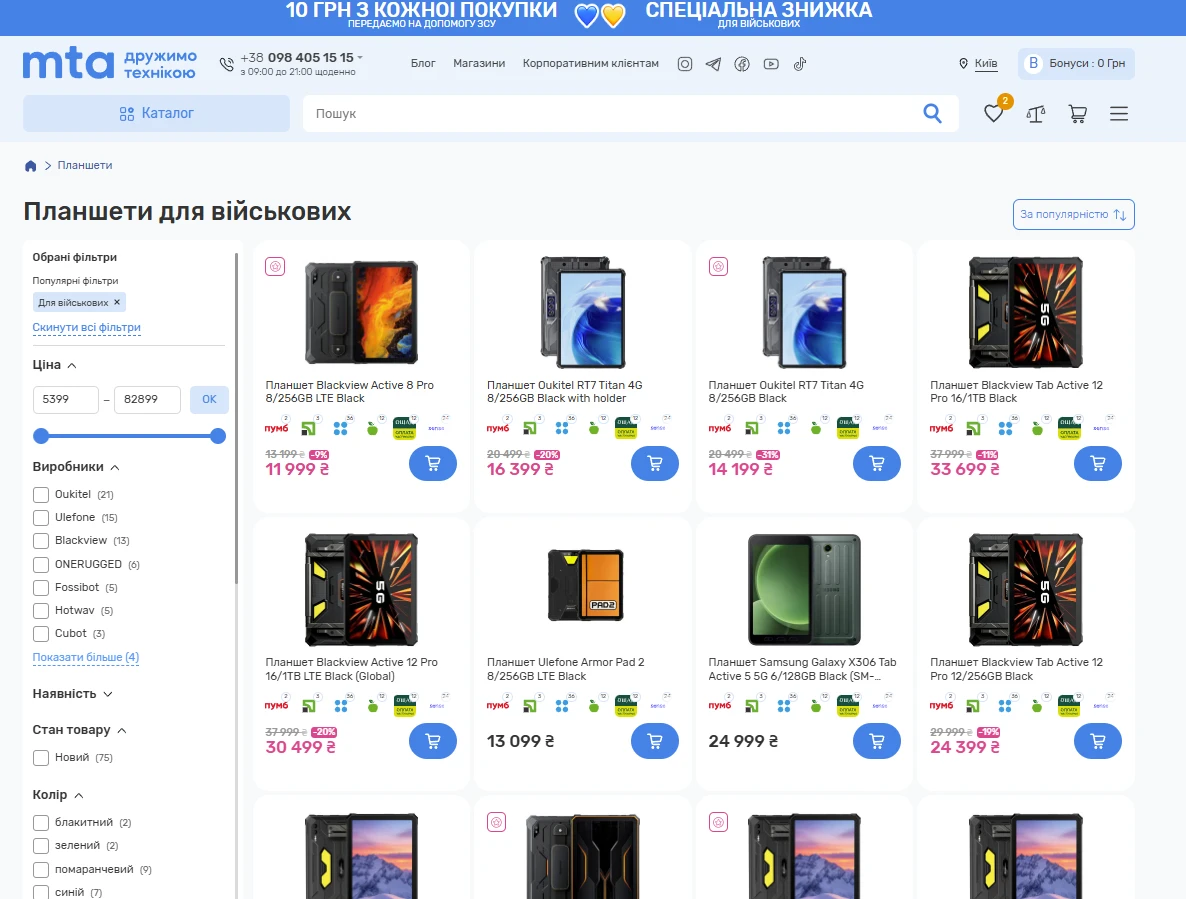Click the gift badge on Blackview Active 8 Pro

point(275,266)
